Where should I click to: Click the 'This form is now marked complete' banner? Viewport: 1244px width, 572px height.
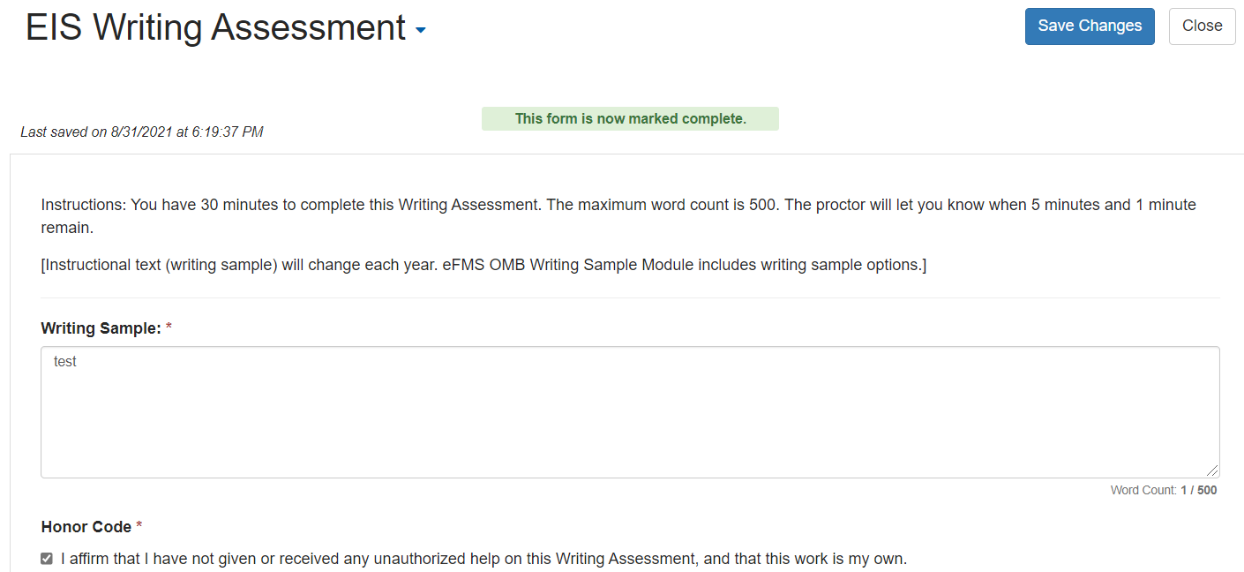[630, 119]
